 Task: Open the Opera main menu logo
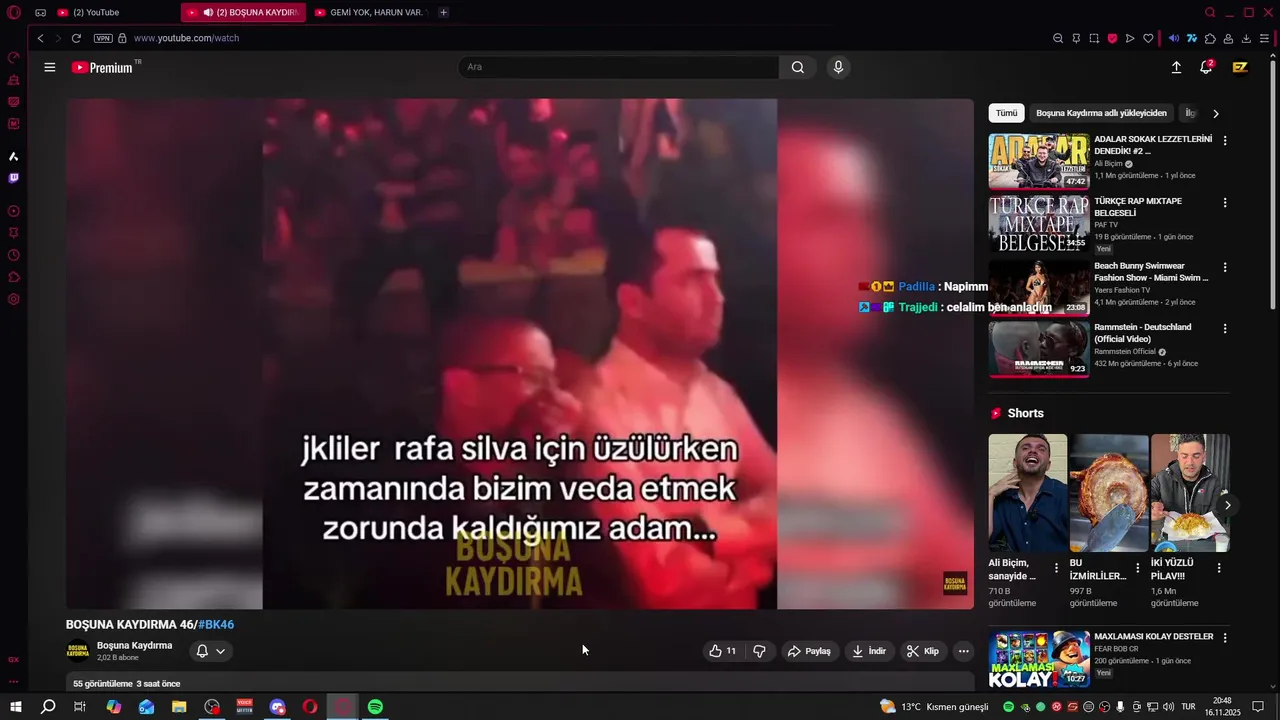(x=14, y=12)
